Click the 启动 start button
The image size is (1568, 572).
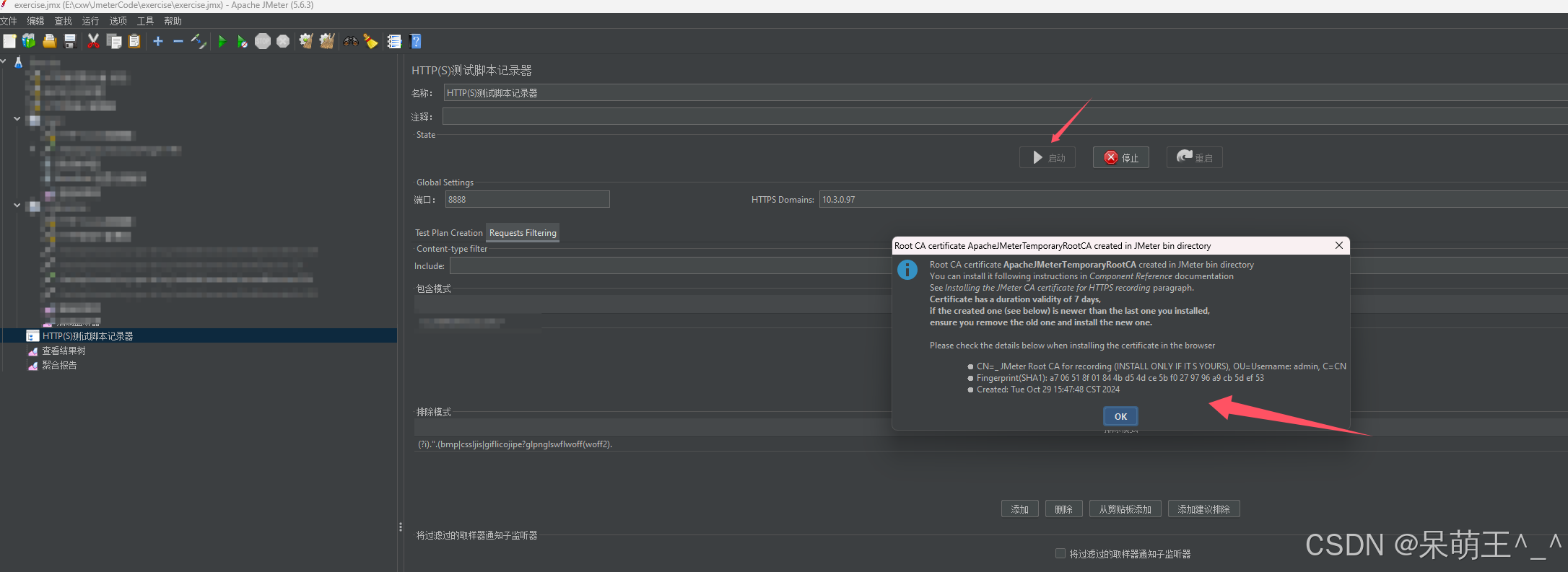click(1047, 157)
